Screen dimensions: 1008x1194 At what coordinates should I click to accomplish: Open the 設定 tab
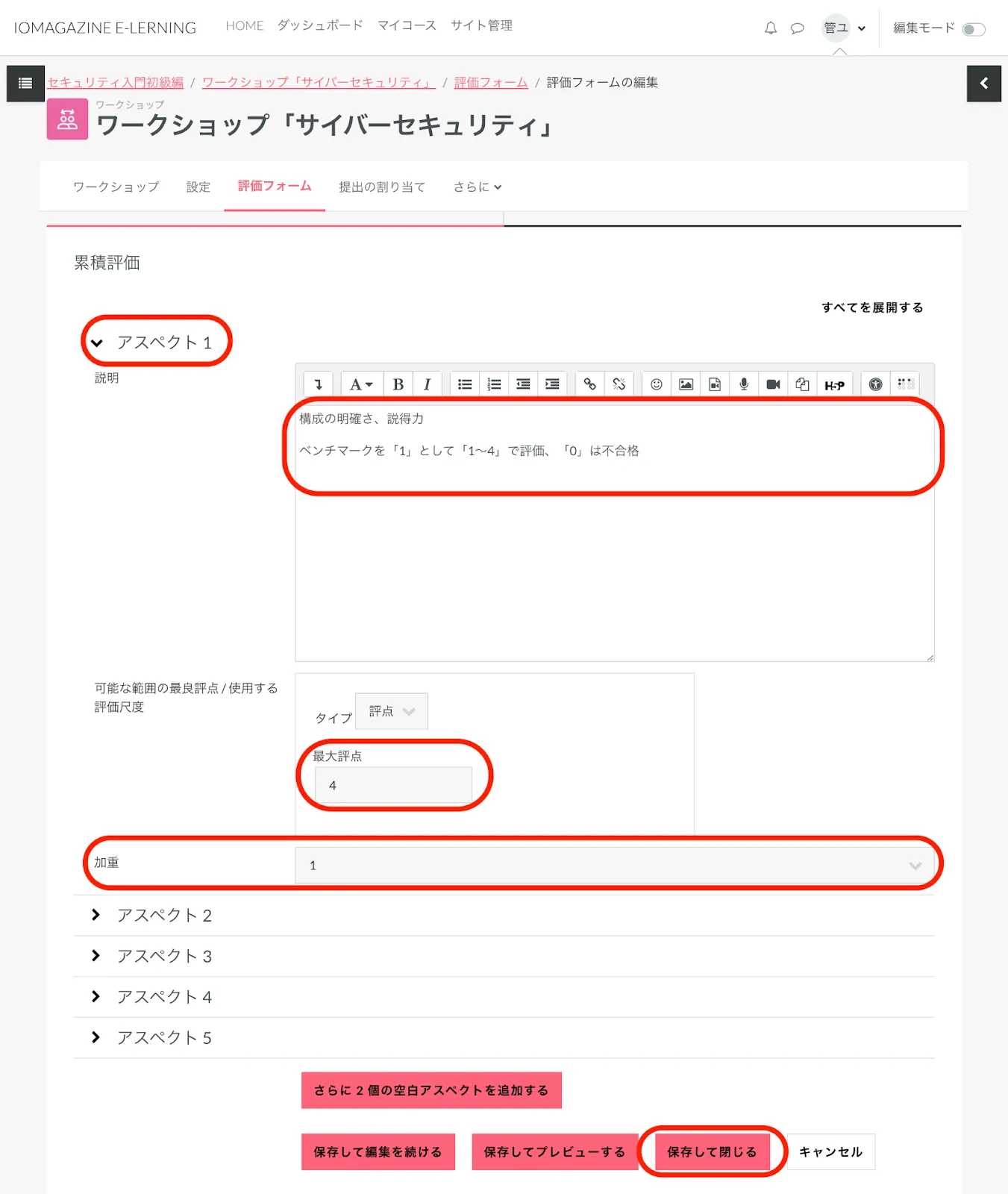[198, 187]
